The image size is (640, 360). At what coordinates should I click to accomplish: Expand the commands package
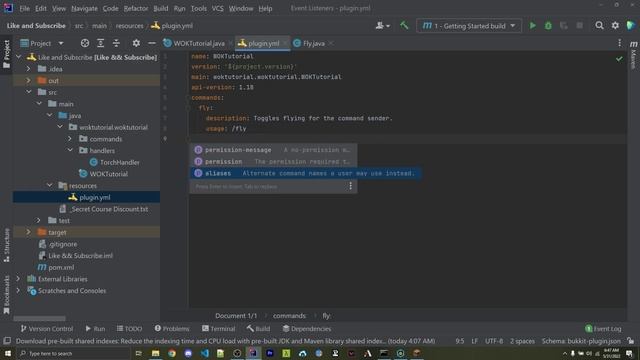pyautogui.click(x=70, y=139)
